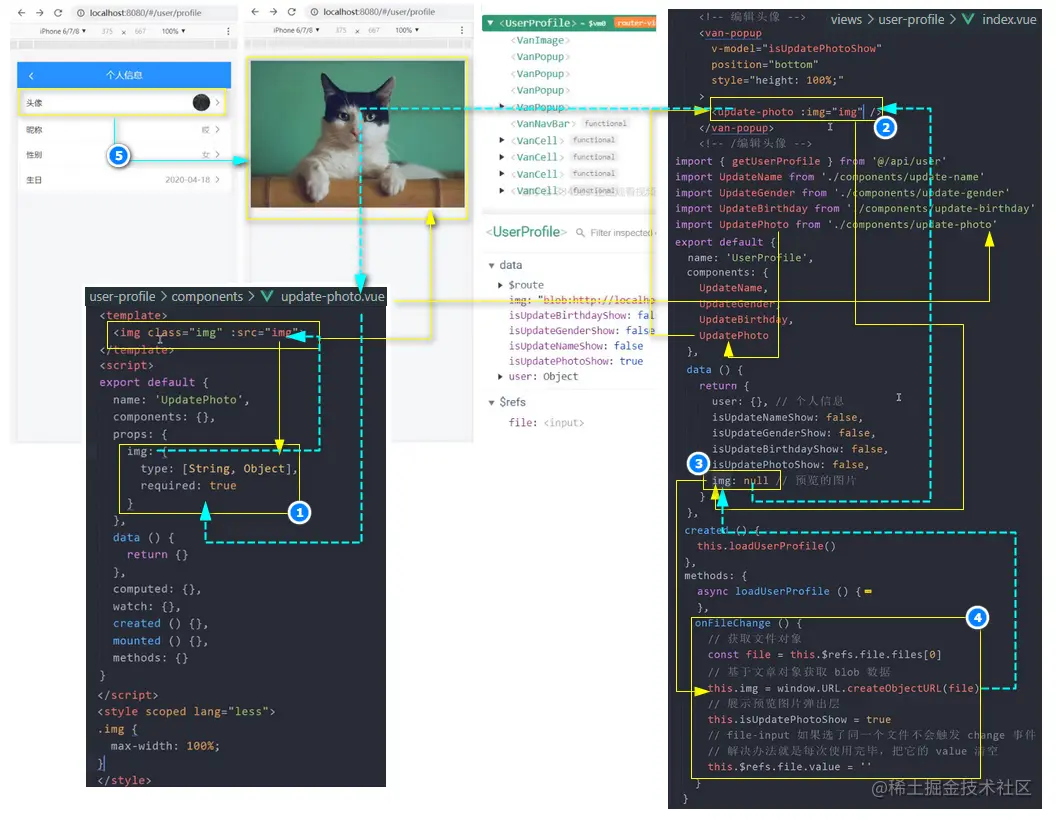Select the VanNavBar component node

543,124
